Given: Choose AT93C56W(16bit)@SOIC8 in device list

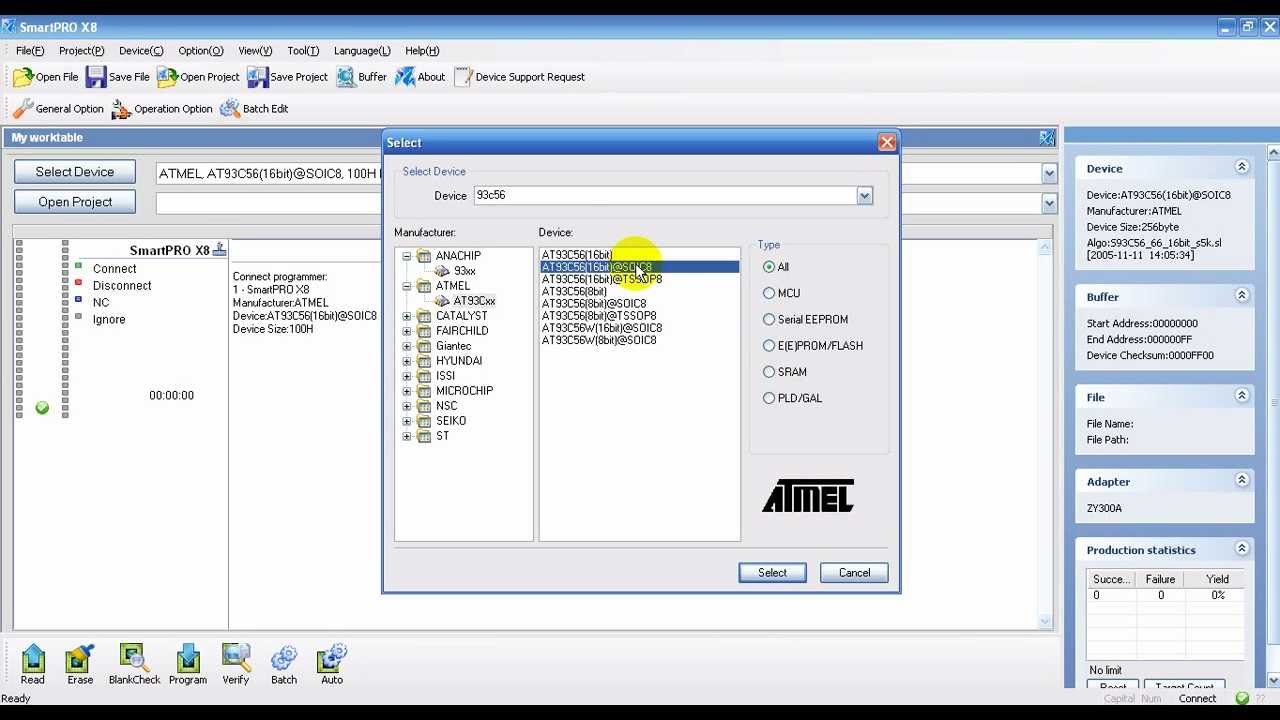Looking at the screenshot, I should click(x=602, y=328).
